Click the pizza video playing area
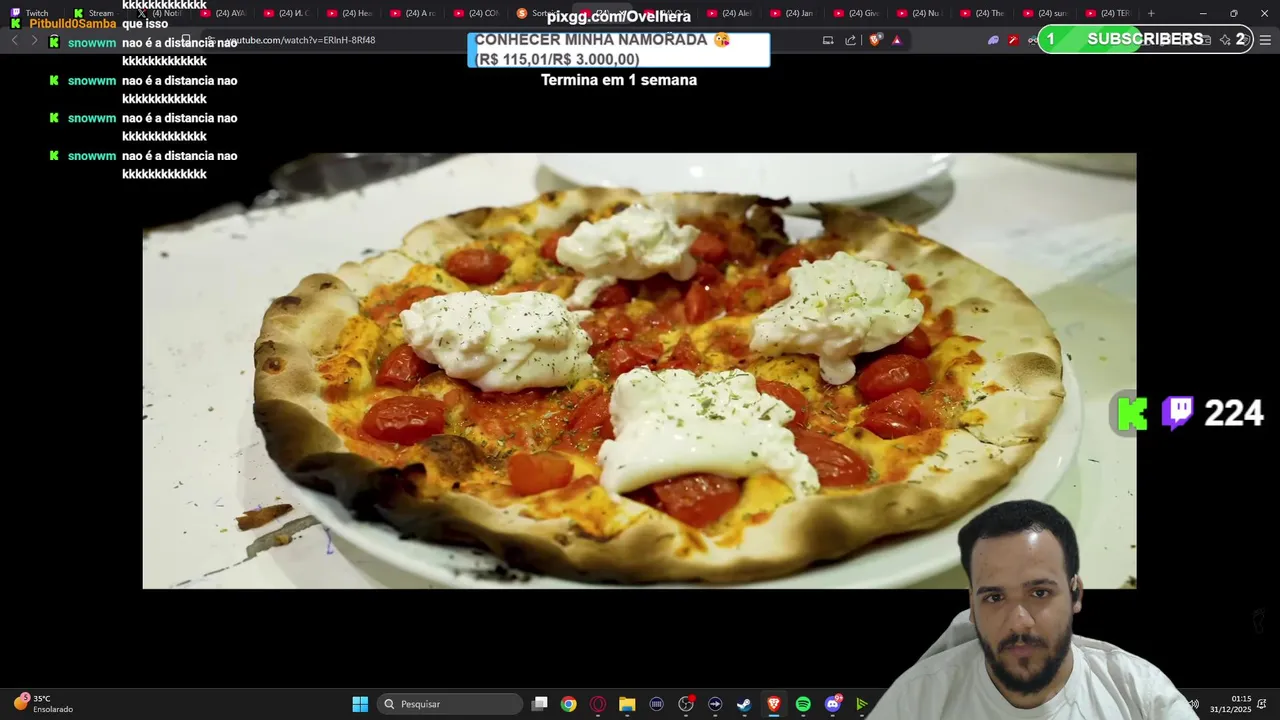The height and width of the screenshot is (720, 1280). (639, 371)
